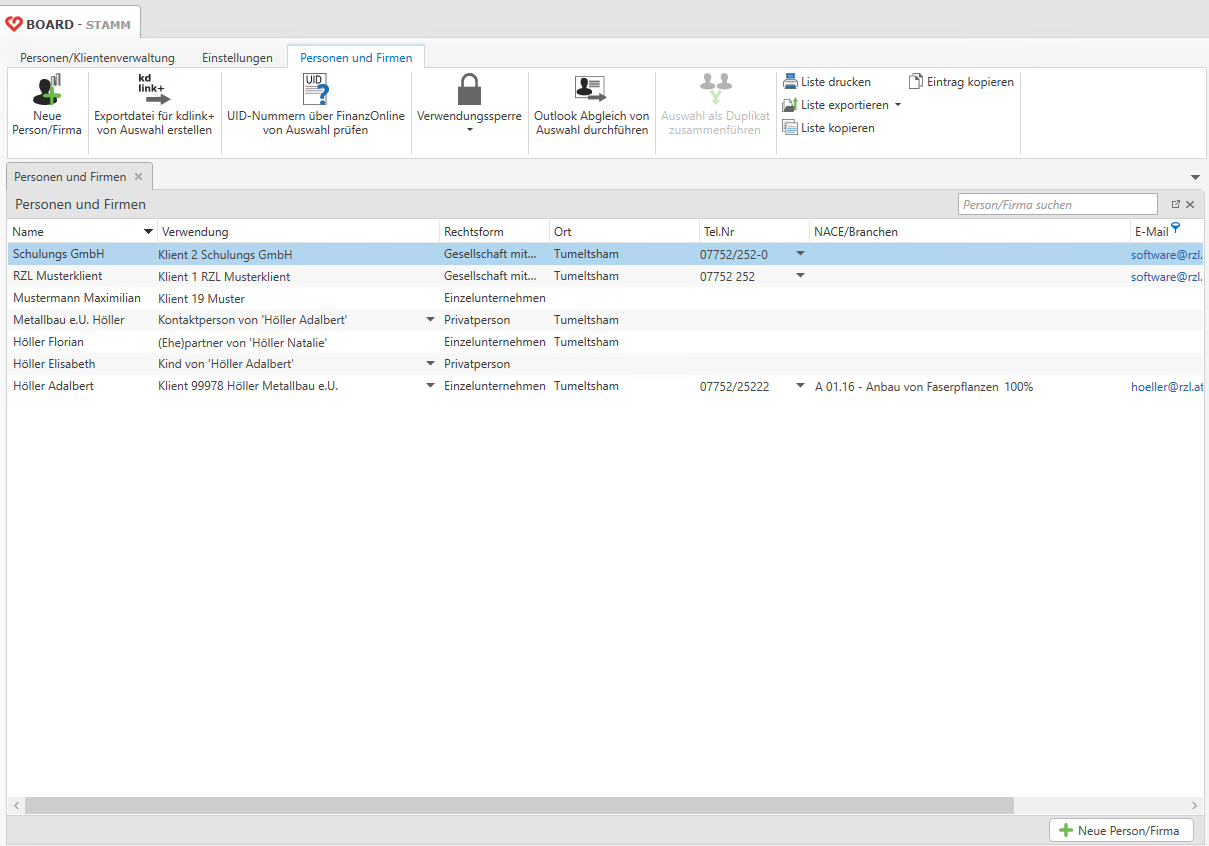Click Liste drucken printer icon

click(x=790, y=82)
